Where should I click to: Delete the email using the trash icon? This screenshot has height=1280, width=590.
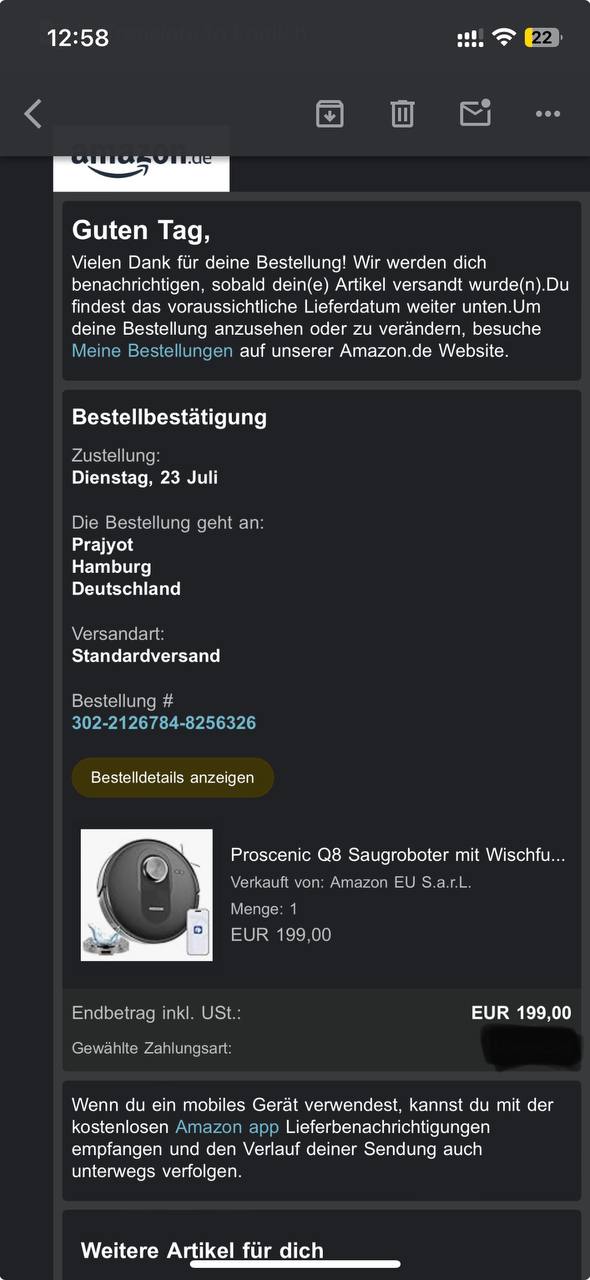(x=402, y=114)
